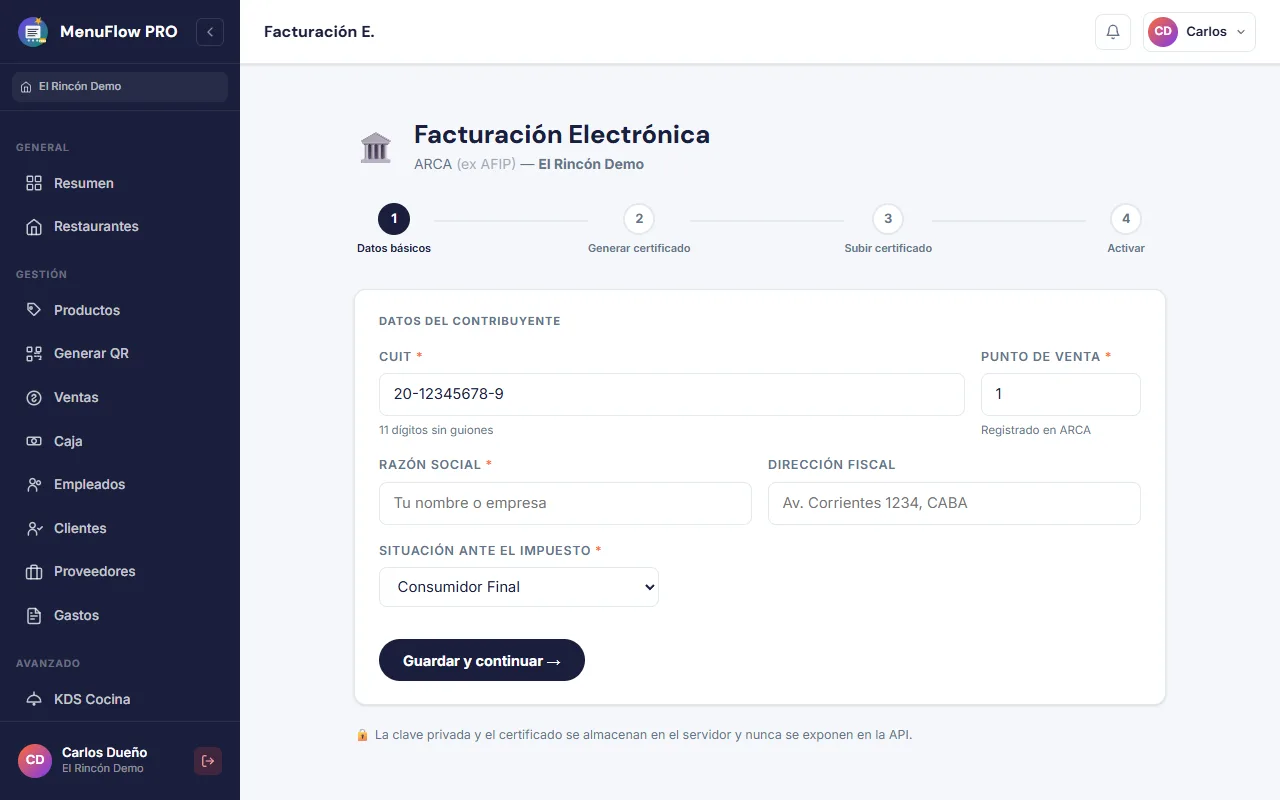Click the Restaurantes house icon
The width and height of the screenshot is (1280, 800).
point(34,227)
